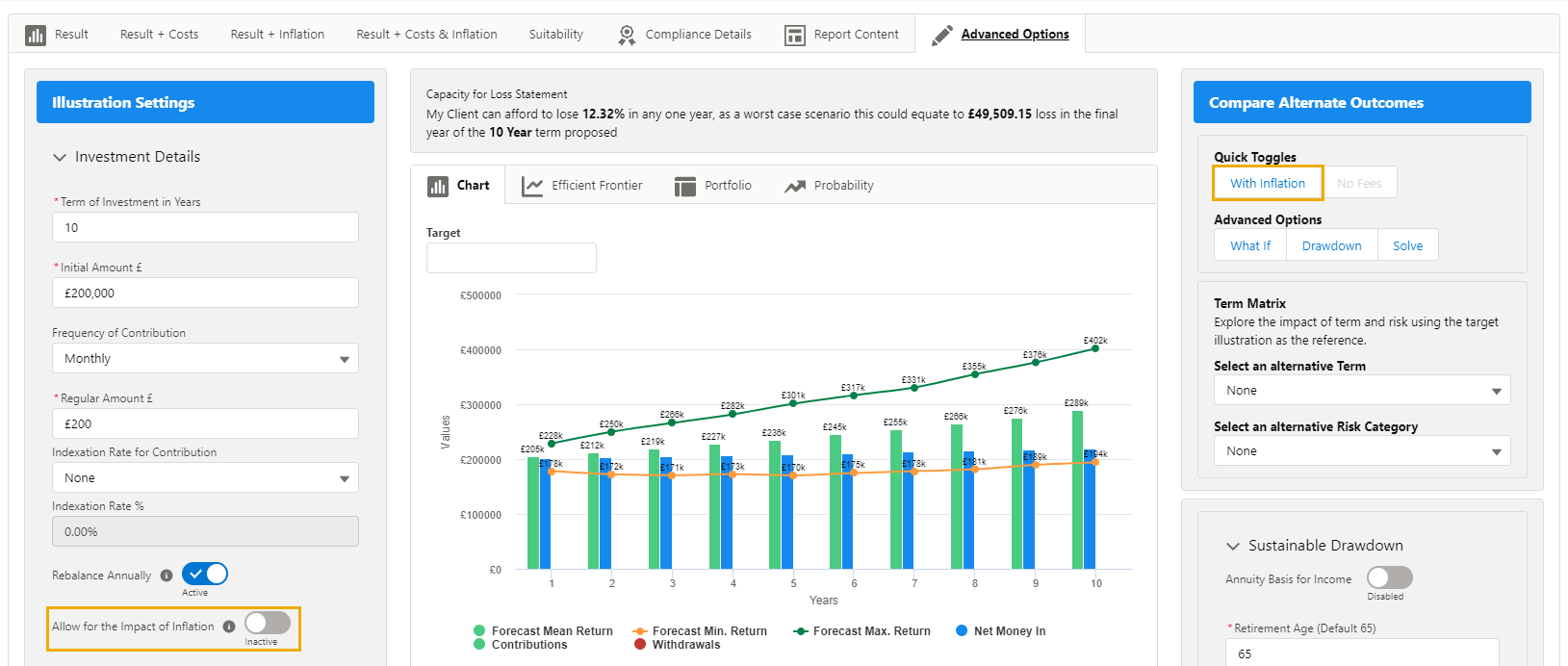Click the With Inflation quick toggle button
This screenshot has height=666, width=1568.
[1267, 183]
